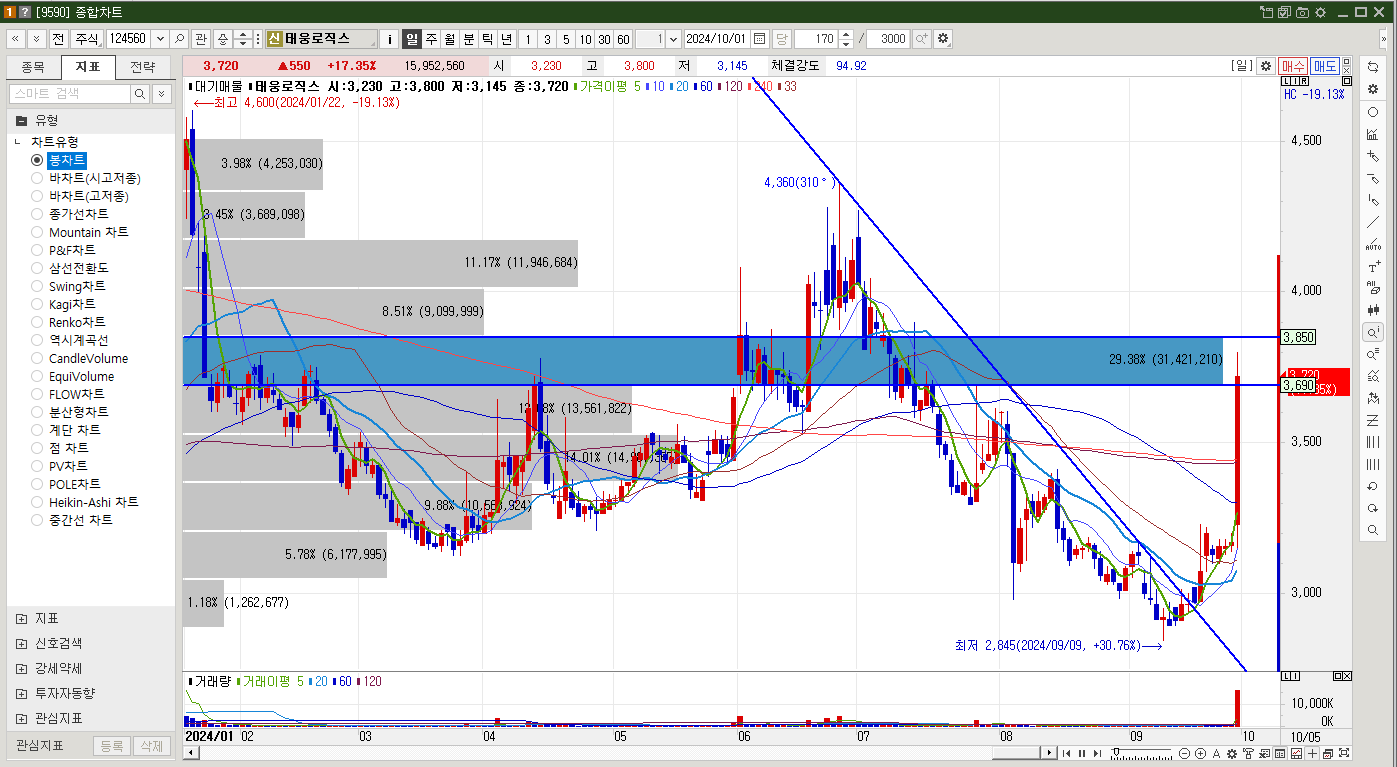Select the Mountain 차트 radio option

click(37, 232)
